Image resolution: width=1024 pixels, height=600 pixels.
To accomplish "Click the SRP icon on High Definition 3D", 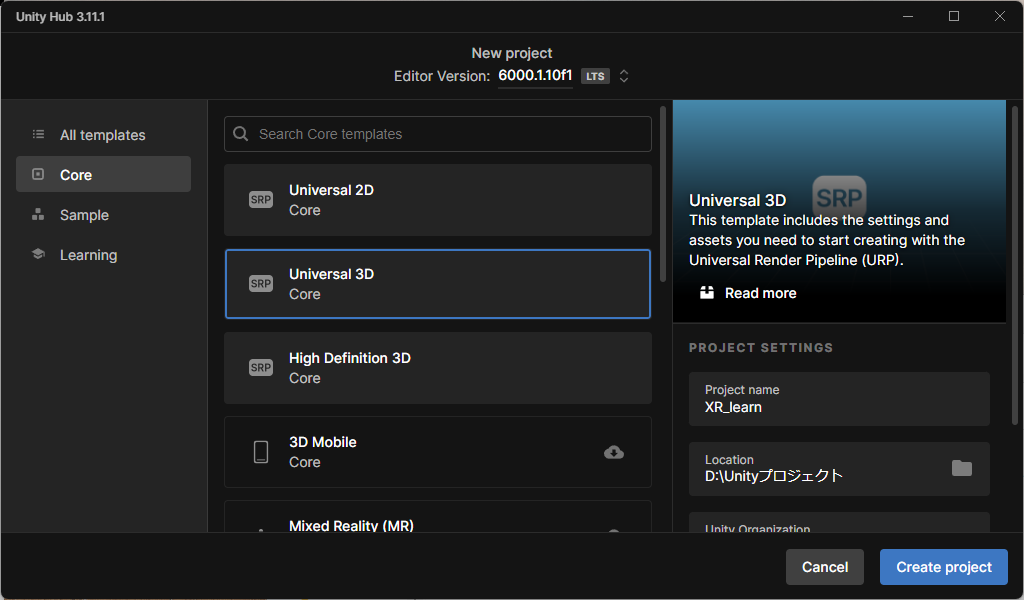I will [261, 368].
